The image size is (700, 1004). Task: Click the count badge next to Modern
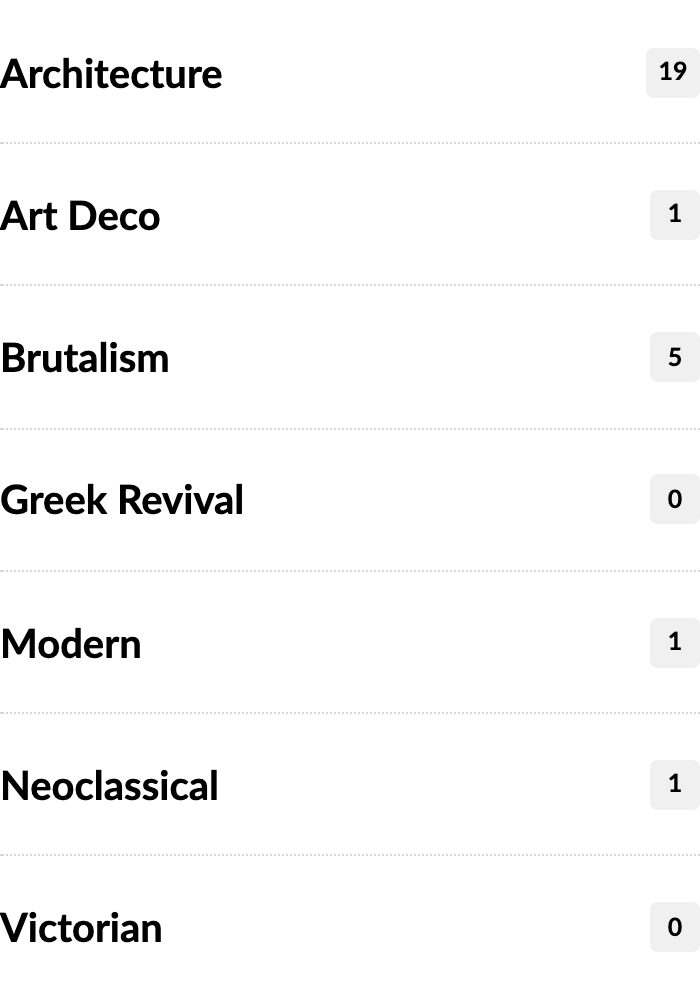674,642
